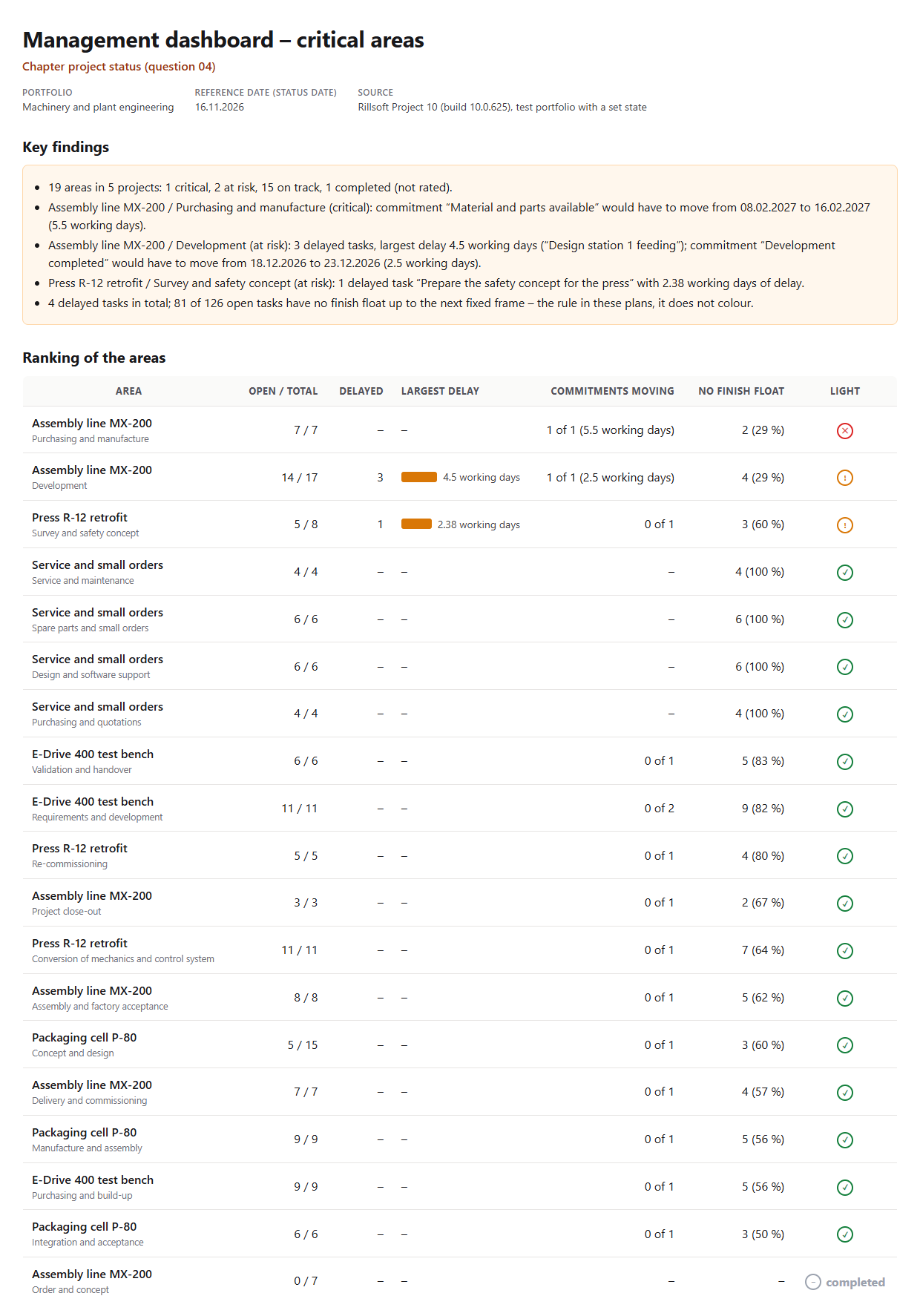Click the grey completed icon for Order and concept
The height and width of the screenshot is (1316, 920).
point(813,1282)
